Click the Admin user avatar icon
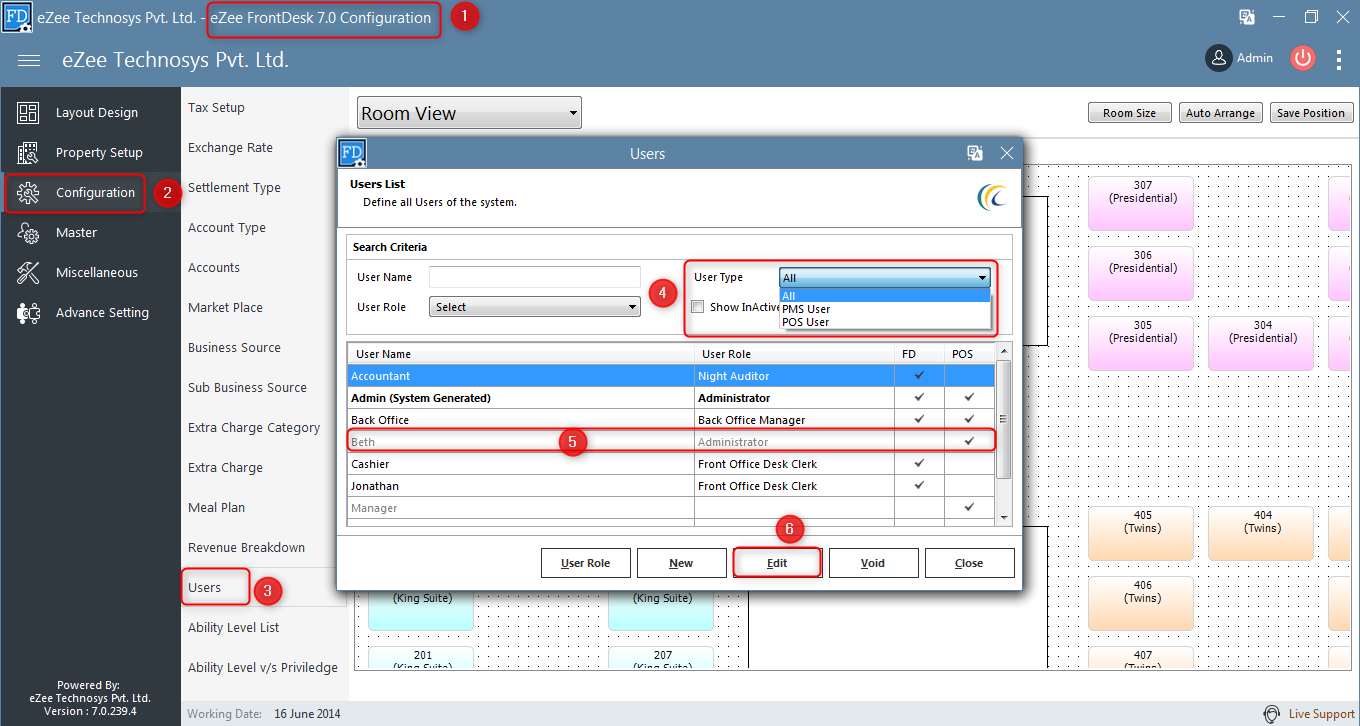The height and width of the screenshot is (726, 1360). pos(1218,58)
